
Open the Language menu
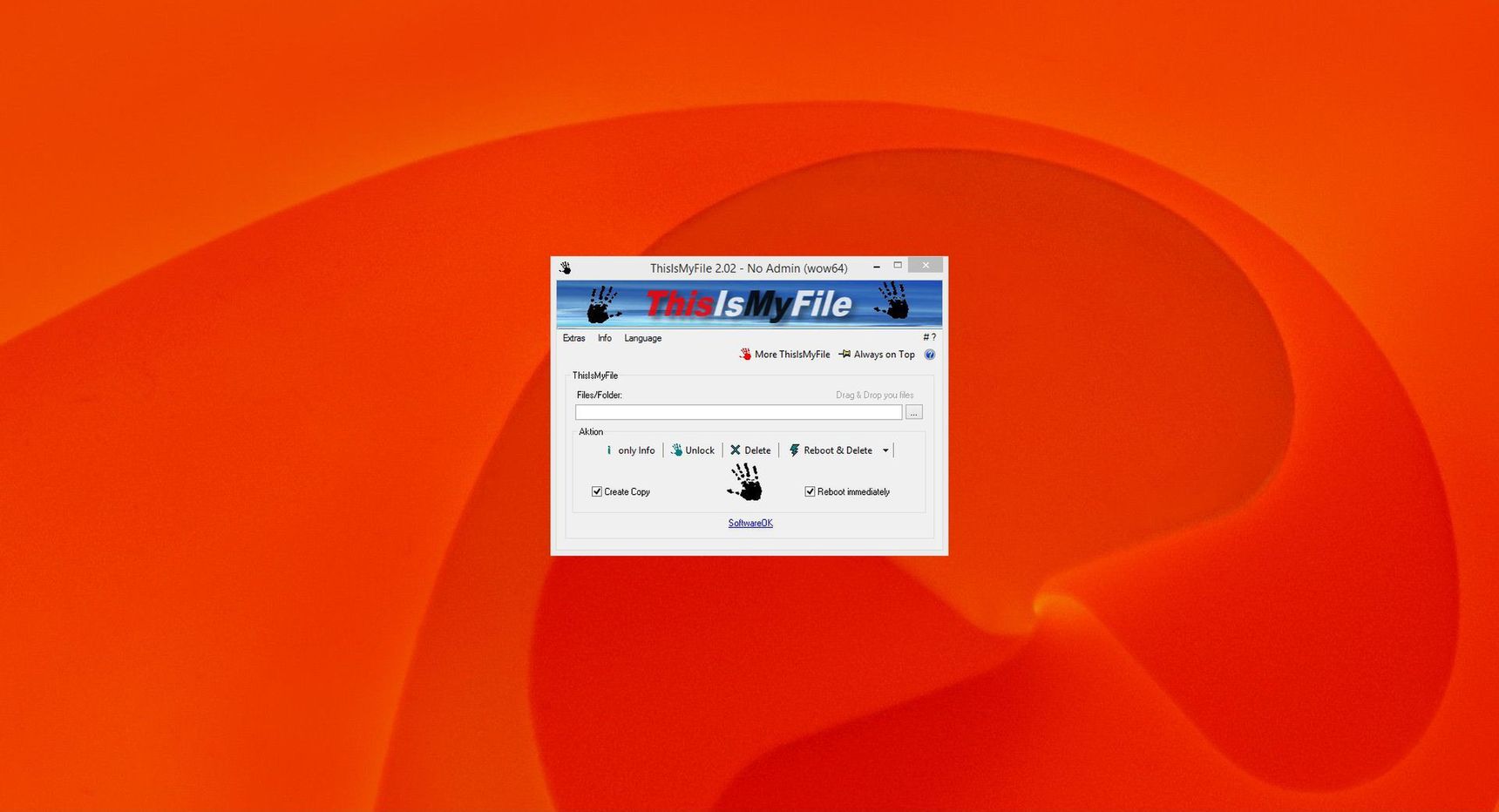(642, 338)
